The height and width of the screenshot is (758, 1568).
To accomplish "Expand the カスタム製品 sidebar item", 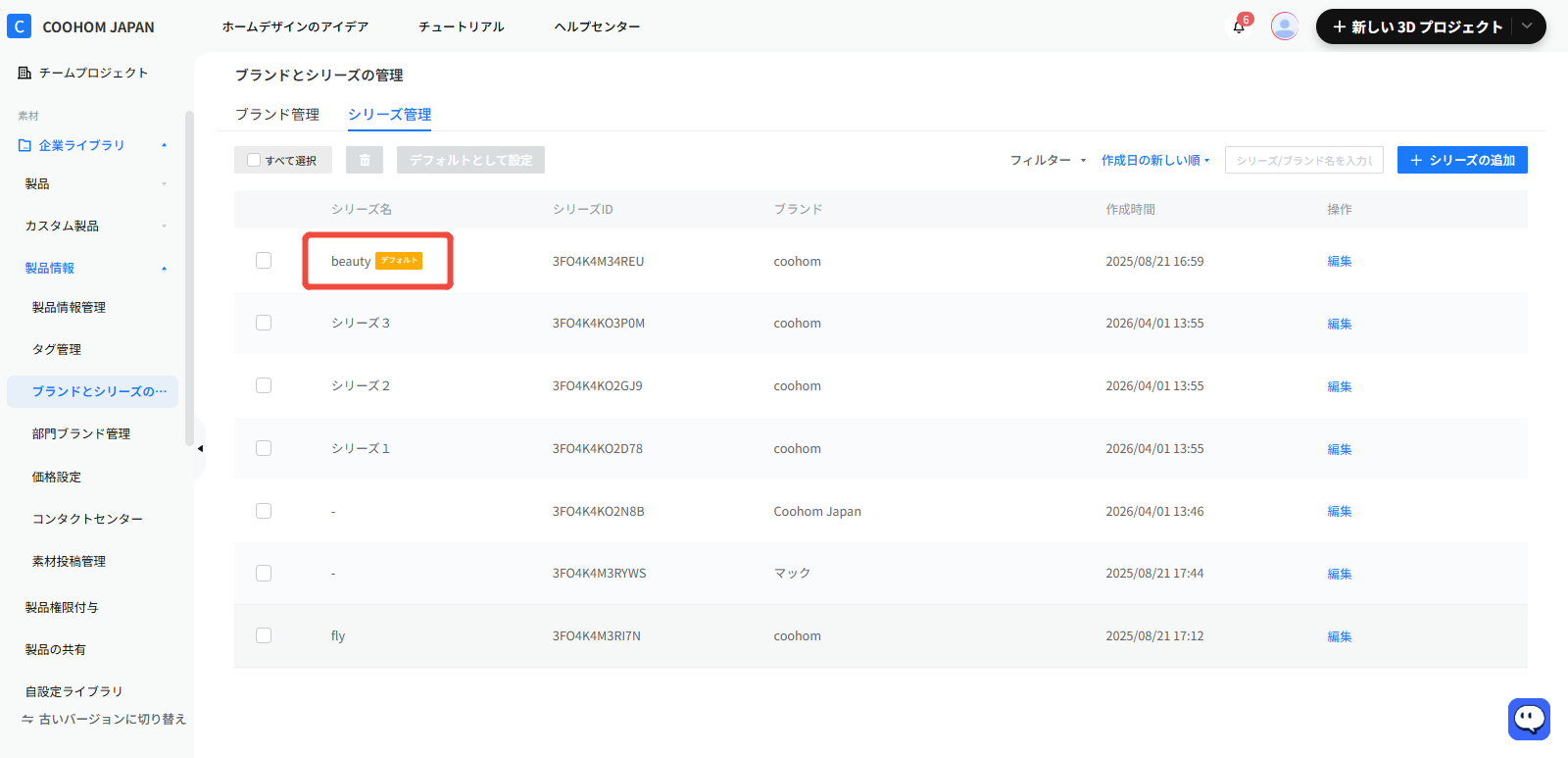I will tap(164, 226).
